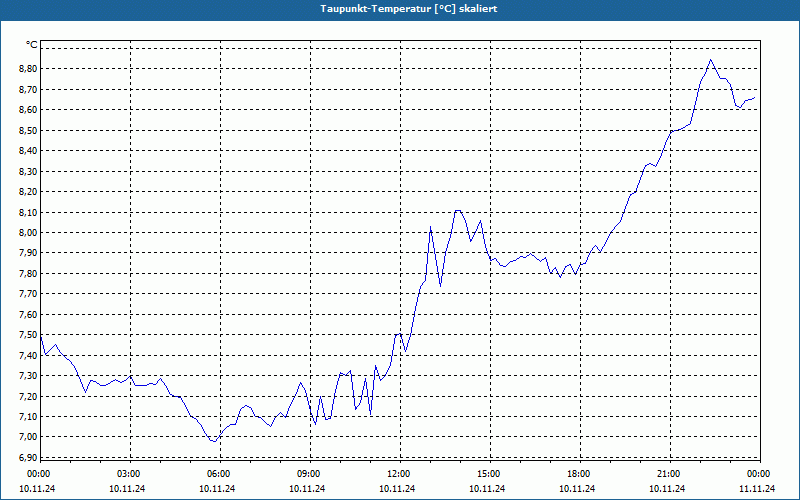Screen dimensions: 800x500
Task: Select the 8,10 y-axis value
Action: 28,212
